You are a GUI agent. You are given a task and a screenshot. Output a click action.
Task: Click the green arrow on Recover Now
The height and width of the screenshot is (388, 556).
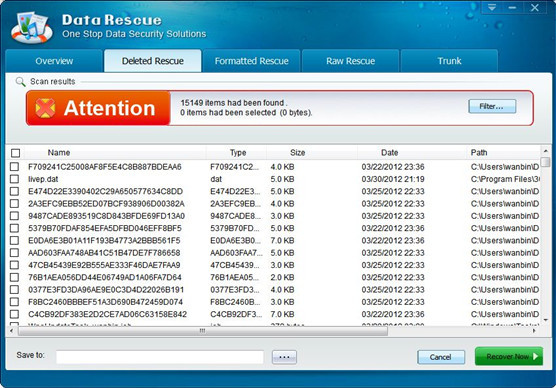click(x=535, y=356)
